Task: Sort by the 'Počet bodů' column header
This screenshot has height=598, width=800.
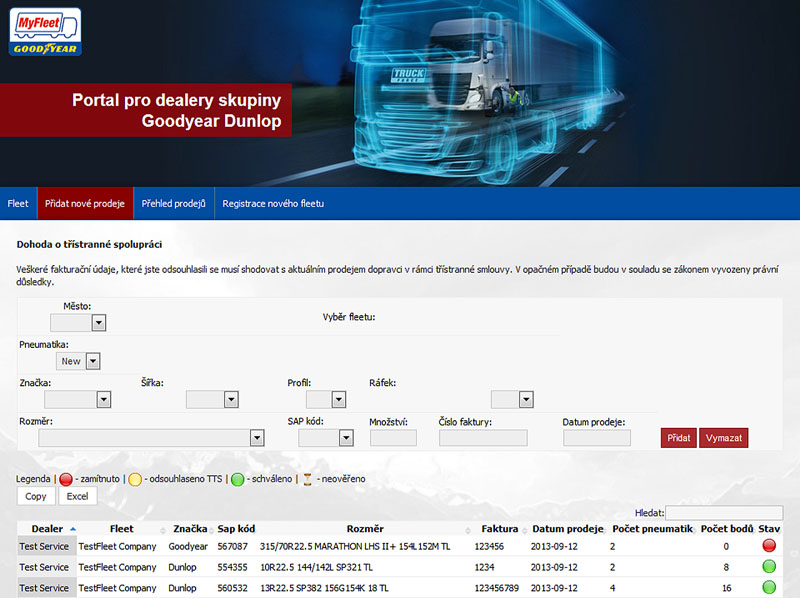Action: coord(727,529)
